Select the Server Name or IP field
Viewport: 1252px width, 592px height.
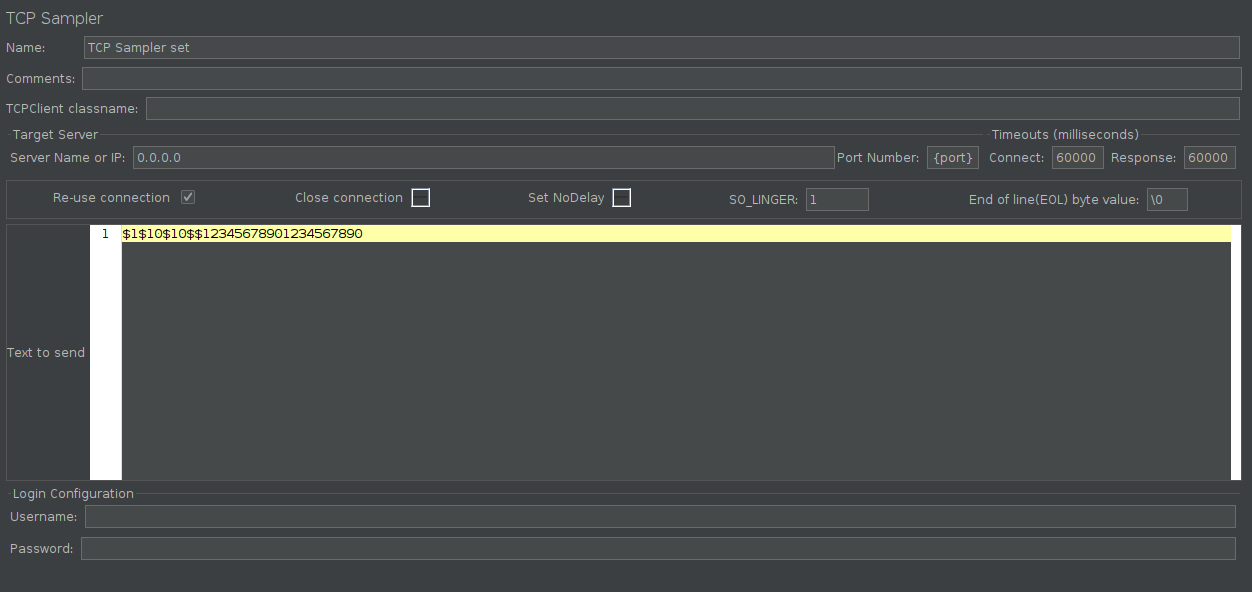400,157
